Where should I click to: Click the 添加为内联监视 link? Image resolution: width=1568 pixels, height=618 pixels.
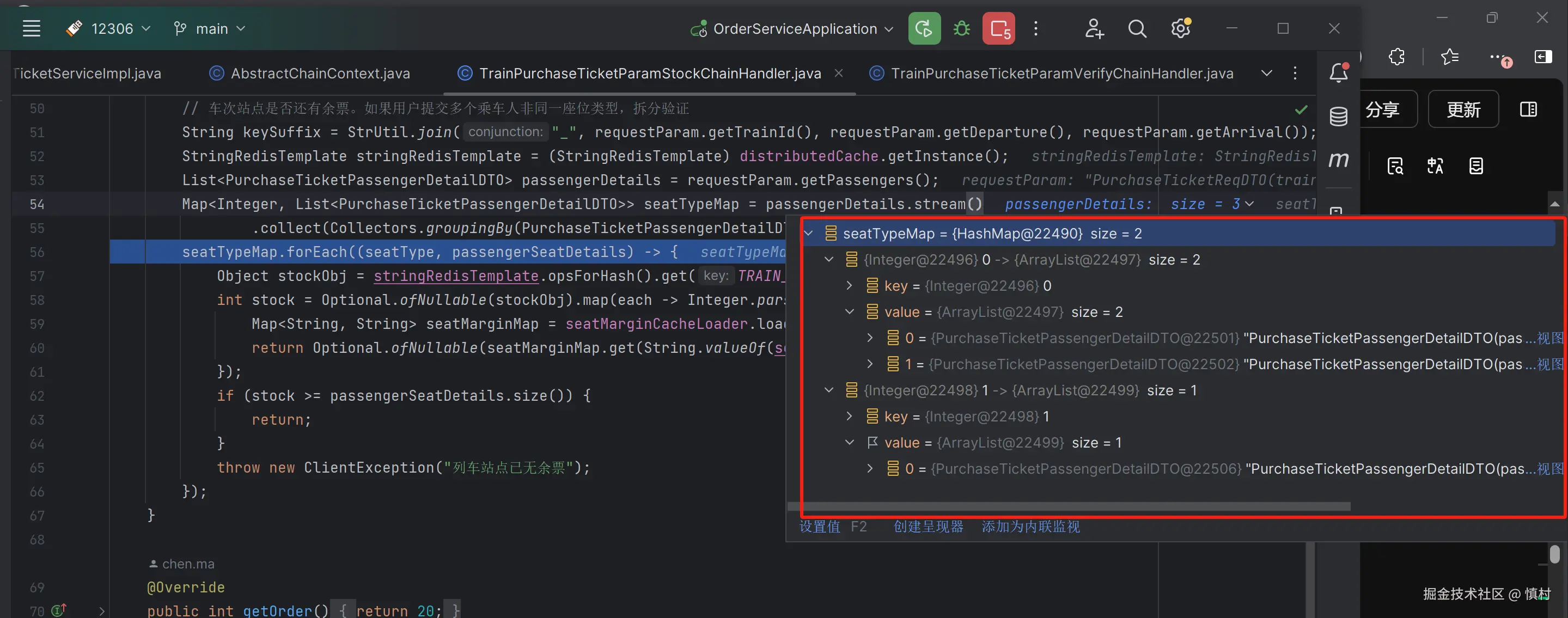tap(1030, 527)
